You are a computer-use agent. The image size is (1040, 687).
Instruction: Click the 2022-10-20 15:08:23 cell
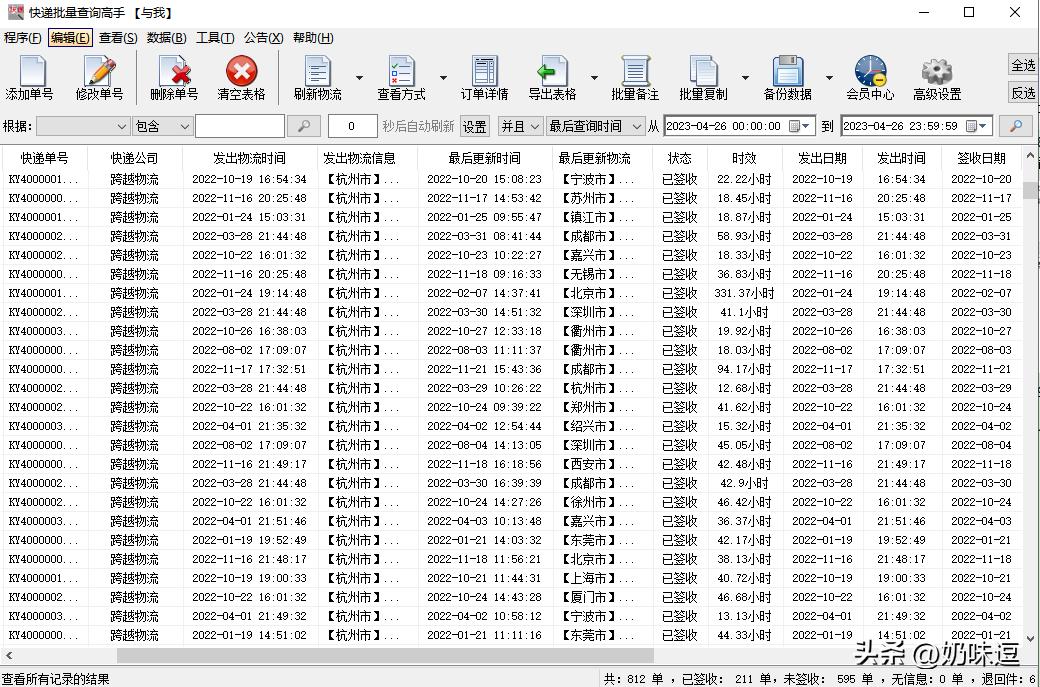tap(484, 179)
